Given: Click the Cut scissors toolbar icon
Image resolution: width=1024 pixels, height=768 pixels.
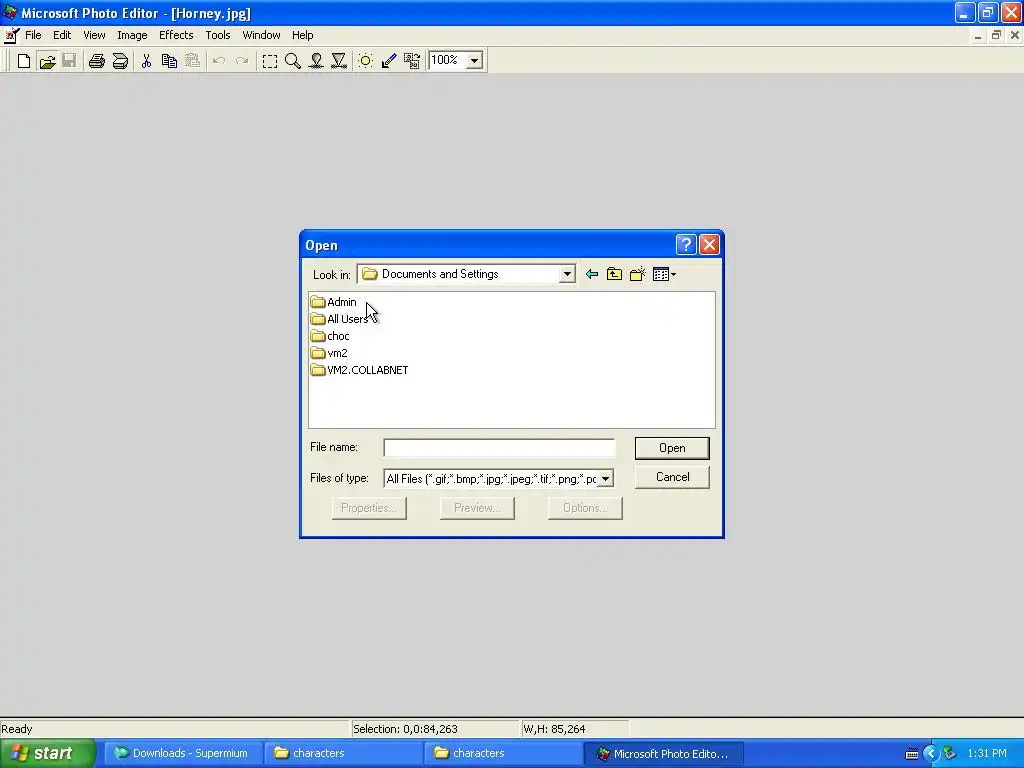Looking at the screenshot, I should [146, 61].
